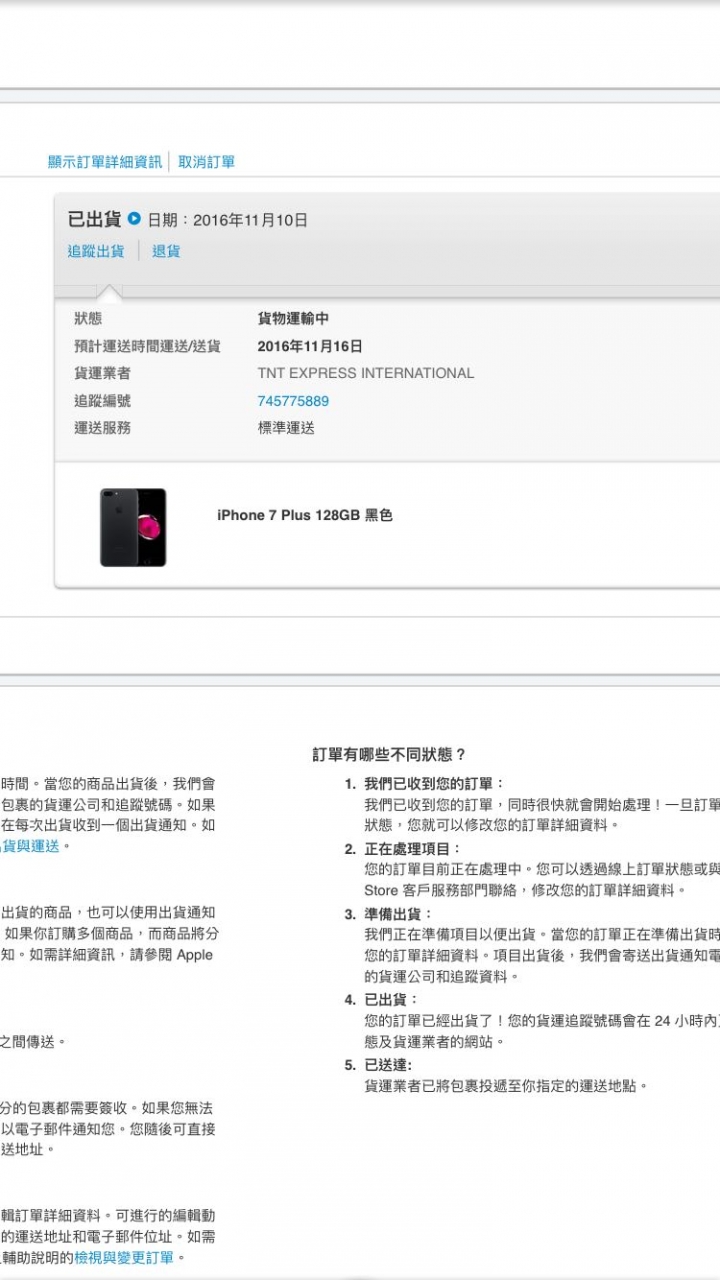
Task: Click the 我們已收到您的訂單： list heading
Action: 435,784
